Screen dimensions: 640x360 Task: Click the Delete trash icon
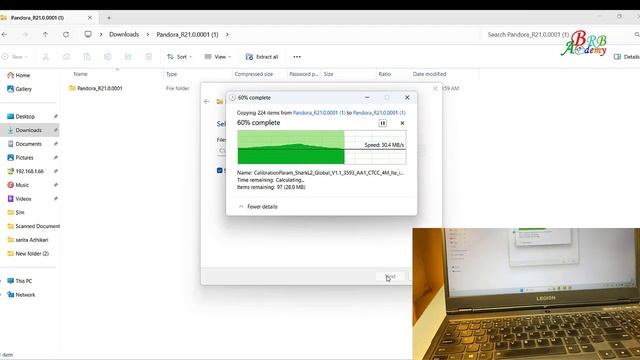tap(149, 57)
